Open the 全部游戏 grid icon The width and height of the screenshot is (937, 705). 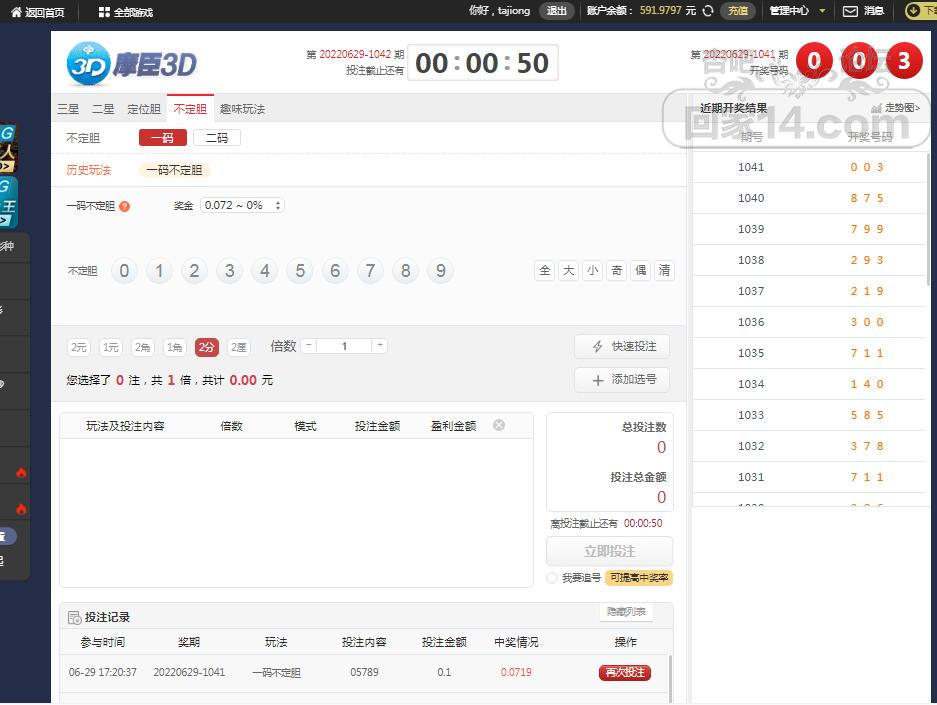coord(104,12)
